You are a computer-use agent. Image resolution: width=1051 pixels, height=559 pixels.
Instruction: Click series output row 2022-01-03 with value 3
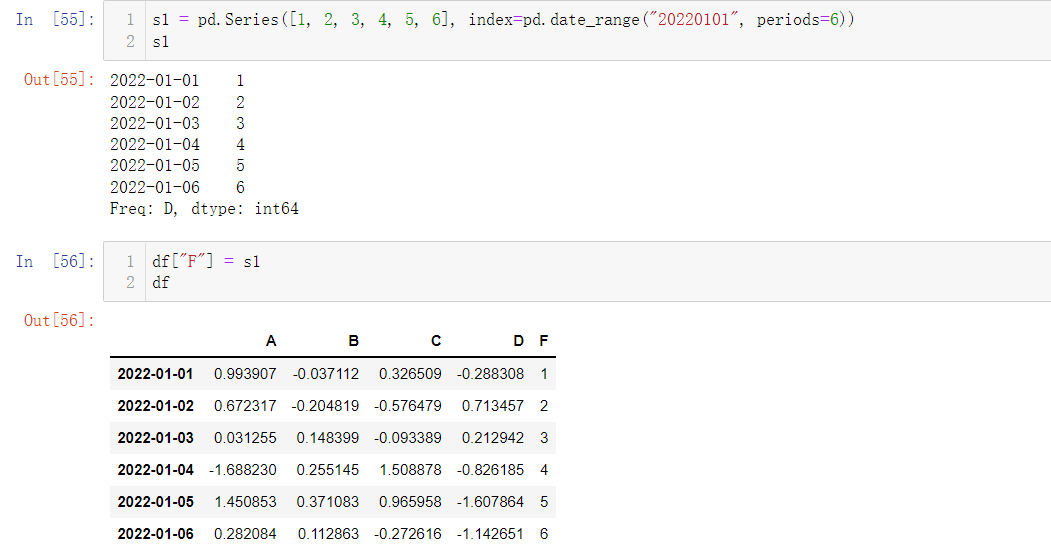click(177, 123)
